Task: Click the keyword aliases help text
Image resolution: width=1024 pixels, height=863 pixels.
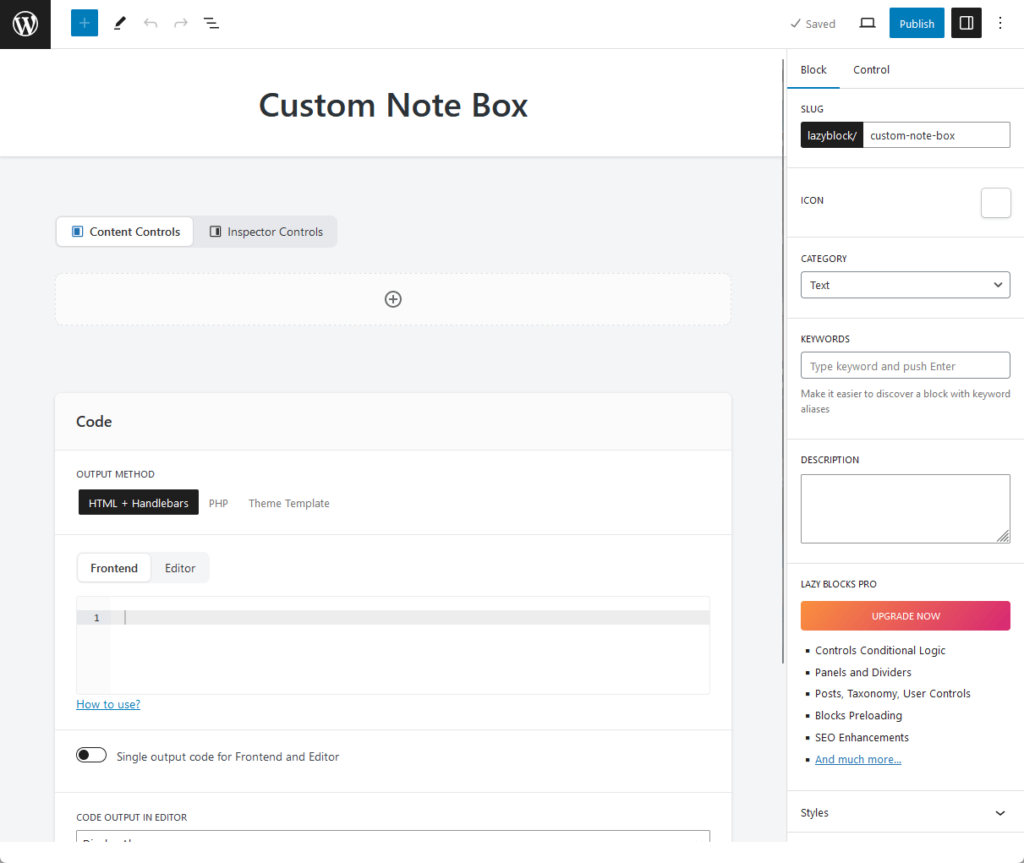Action: click(905, 401)
